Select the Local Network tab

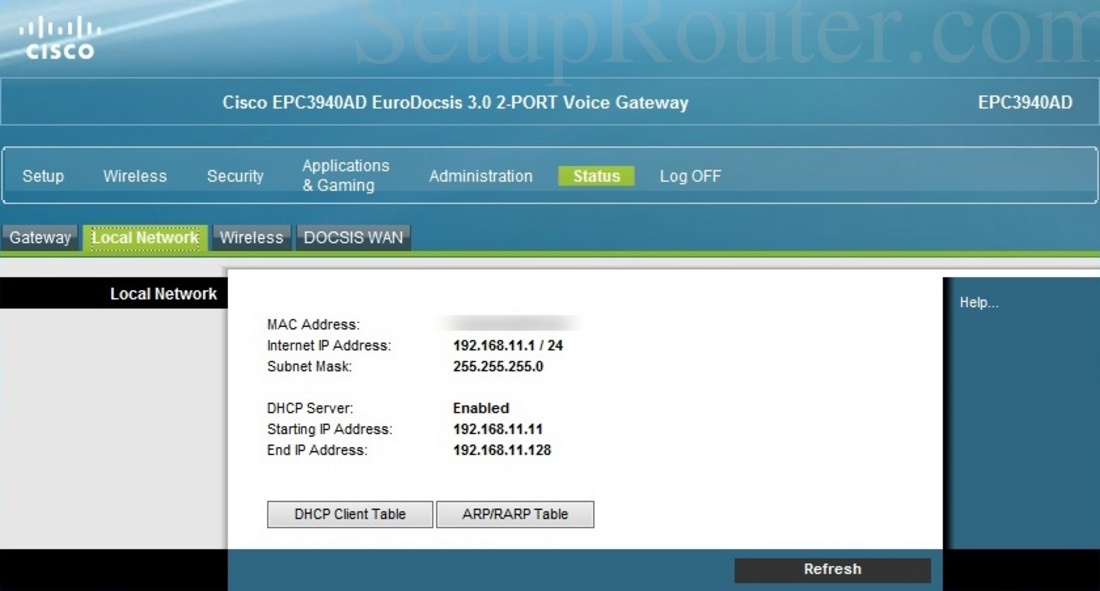click(145, 237)
